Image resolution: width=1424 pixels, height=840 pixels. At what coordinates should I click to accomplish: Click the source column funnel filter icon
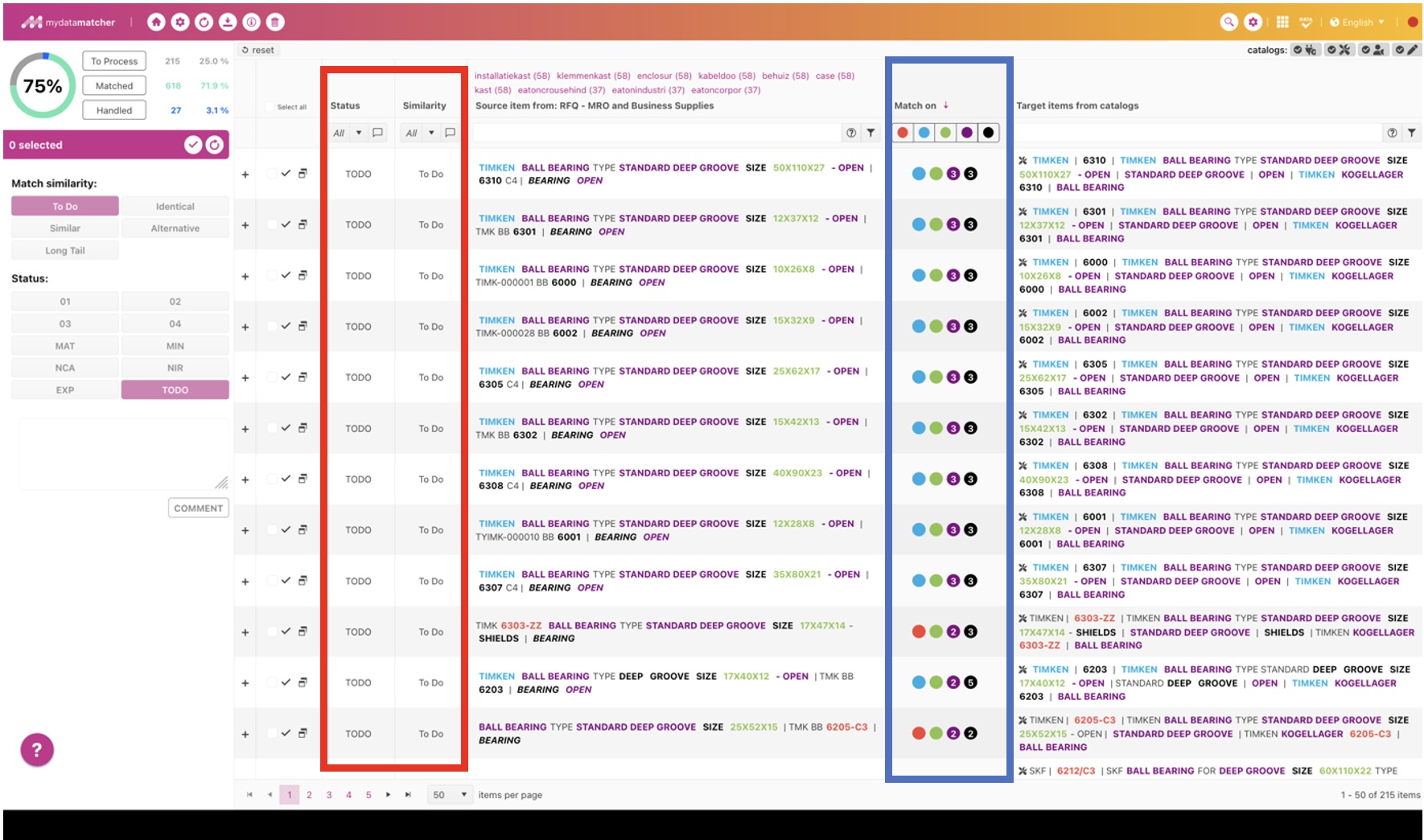870,133
